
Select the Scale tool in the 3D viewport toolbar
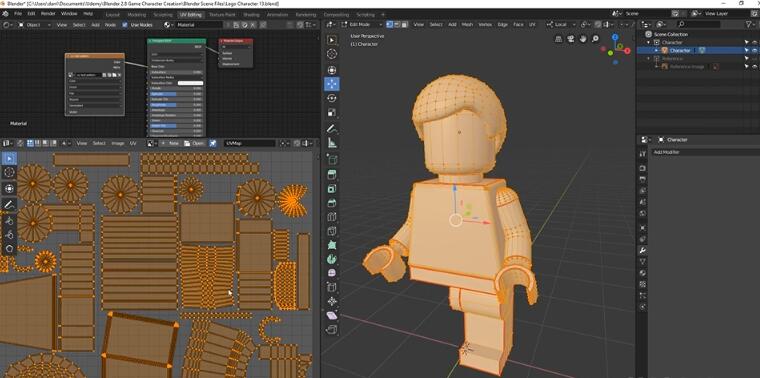(x=332, y=113)
